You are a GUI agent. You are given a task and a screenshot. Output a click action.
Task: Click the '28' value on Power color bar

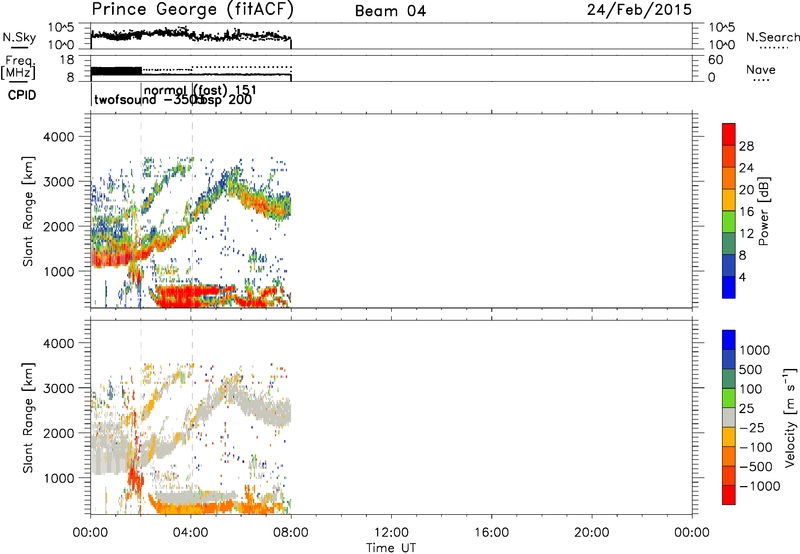click(746, 146)
